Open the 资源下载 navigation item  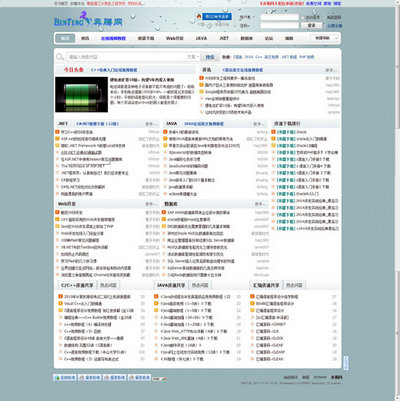pyautogui.click(x=146, y=38)
